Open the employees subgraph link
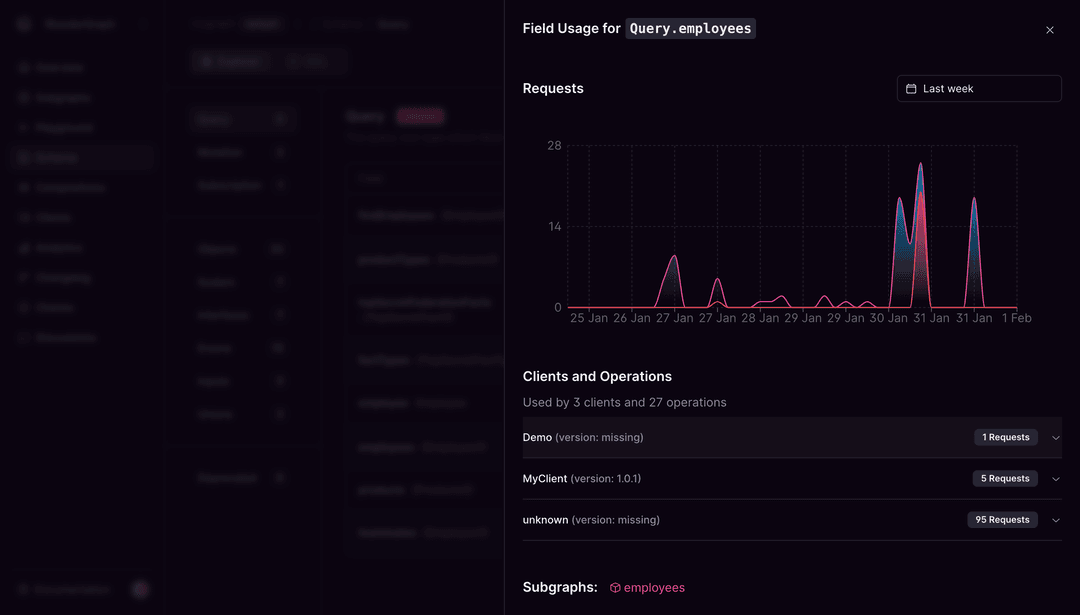 coord(654,588)
